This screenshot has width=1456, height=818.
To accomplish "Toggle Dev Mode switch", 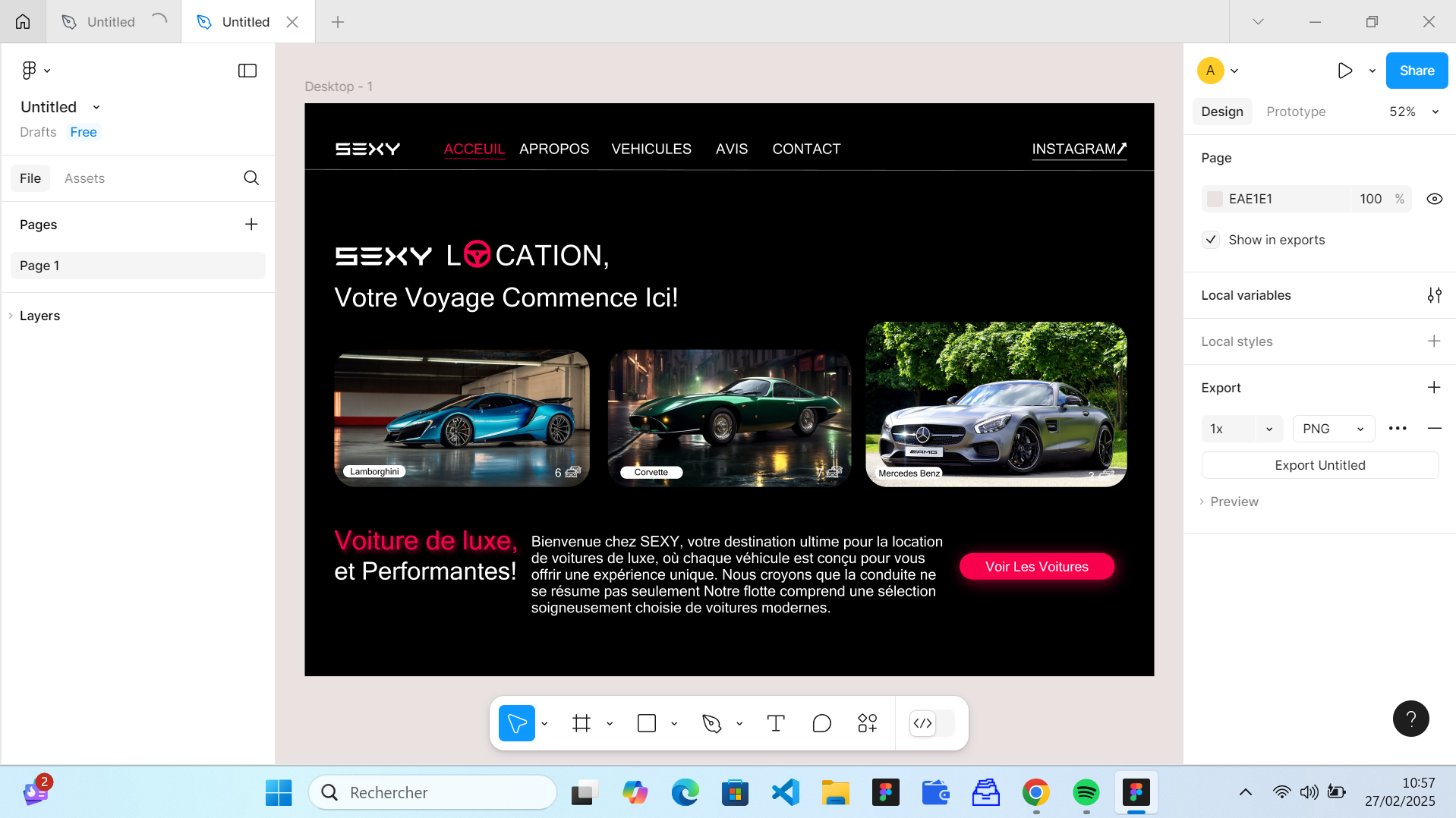I will (931, 723).
